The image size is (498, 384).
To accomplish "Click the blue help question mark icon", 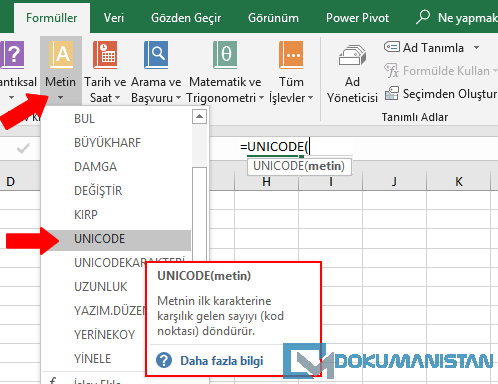I will point(164,360).
